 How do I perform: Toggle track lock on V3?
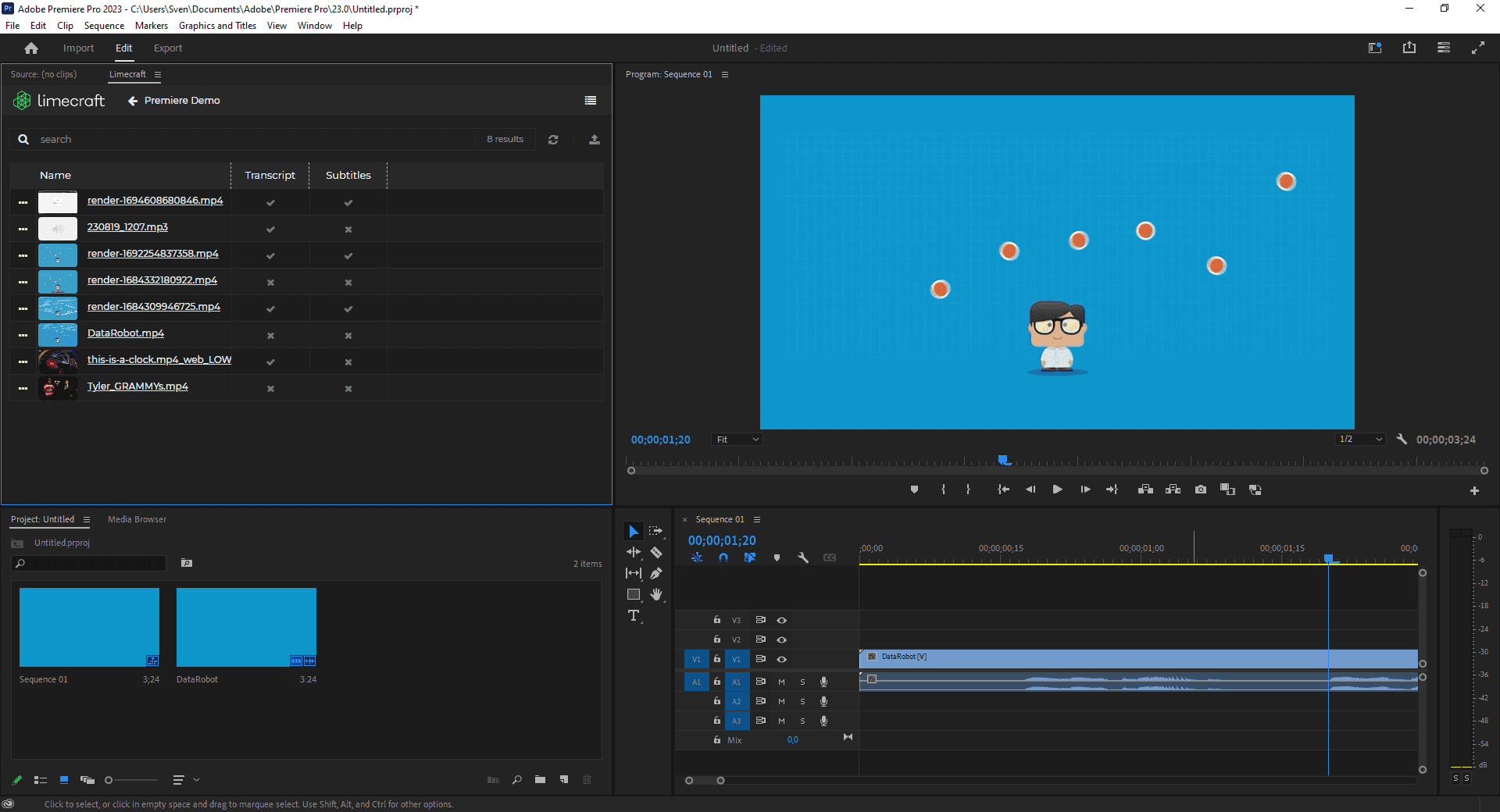click(716, 620)
